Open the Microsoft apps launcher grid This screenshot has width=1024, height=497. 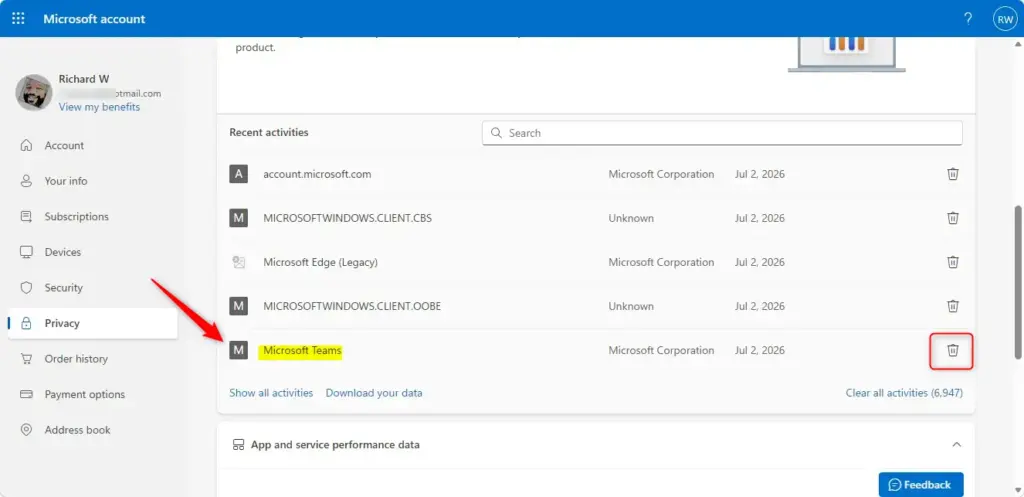18,18
